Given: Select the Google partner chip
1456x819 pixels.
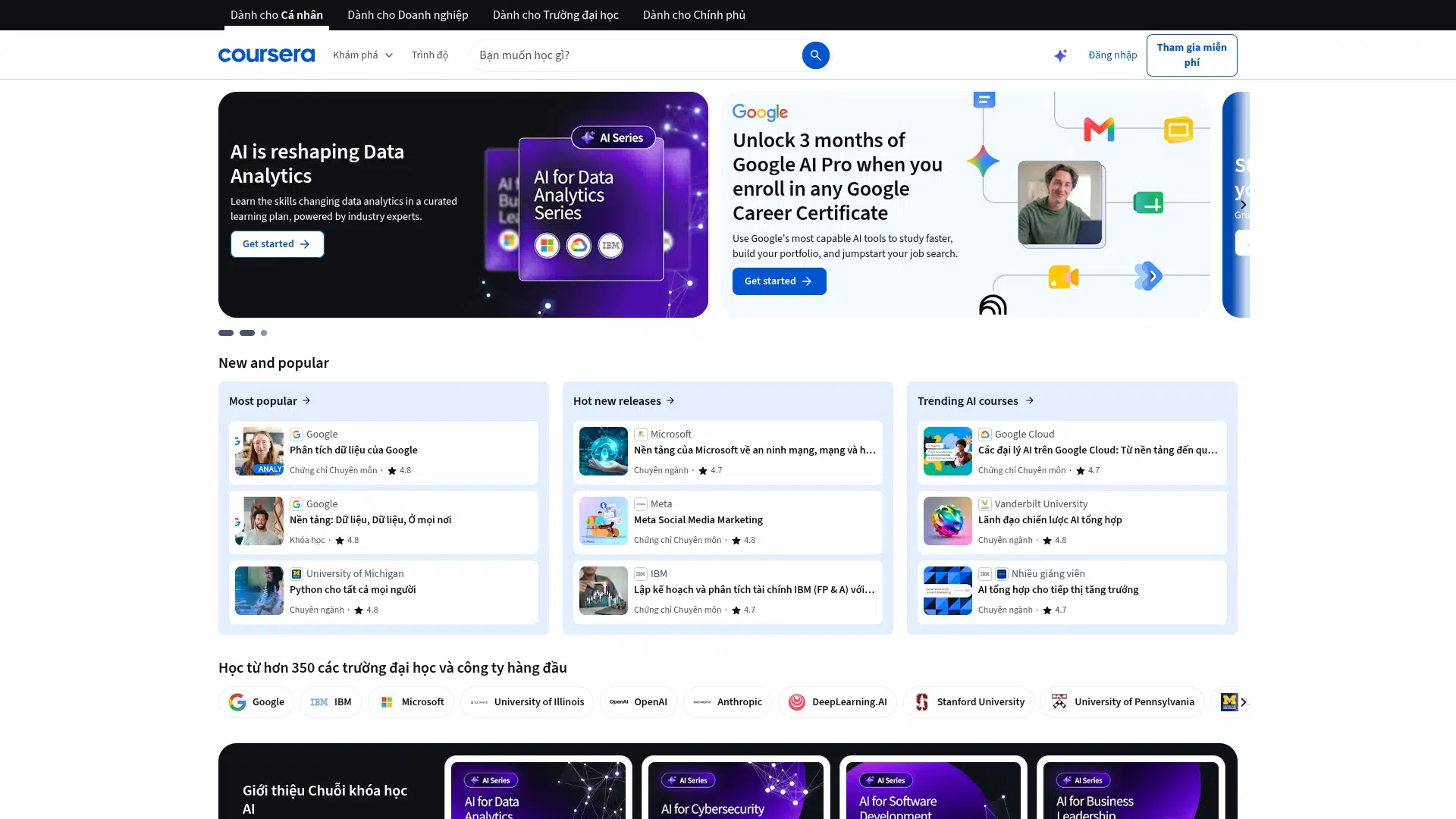Looking at the screenshot, I should click(256, 702).
